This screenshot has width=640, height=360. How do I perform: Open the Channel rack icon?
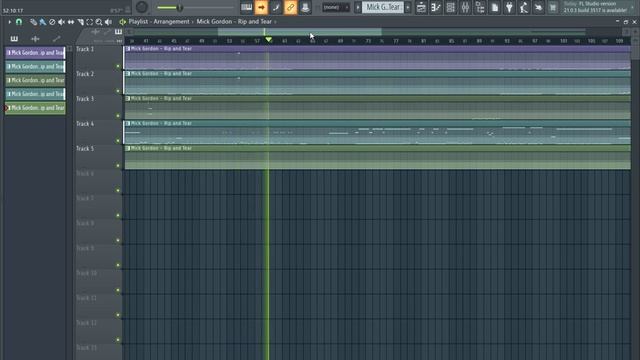coord(451,7)
